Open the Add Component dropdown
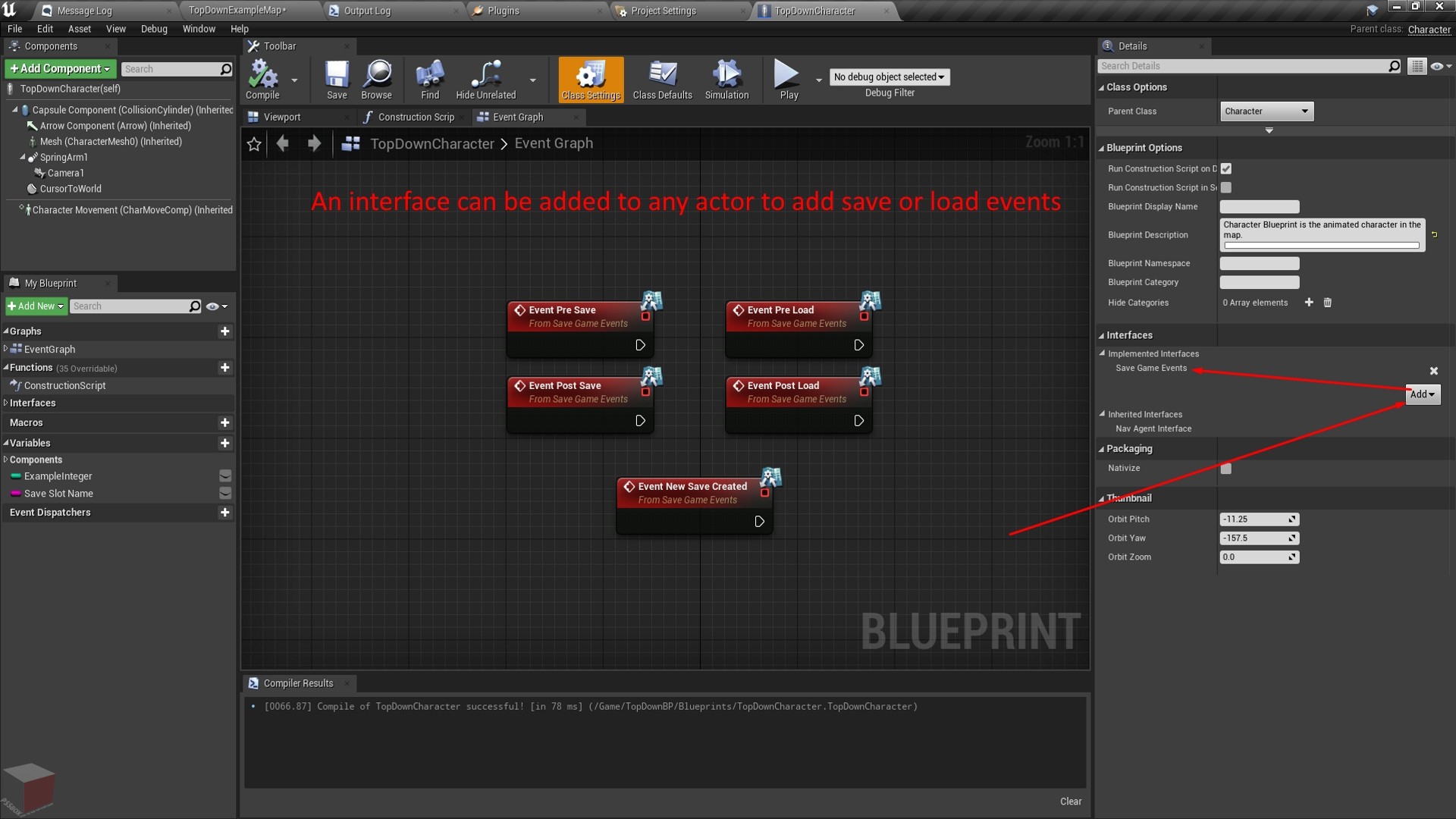This screenshot has height=819, width=1456. pyautogui.click(x=61, y=69)
